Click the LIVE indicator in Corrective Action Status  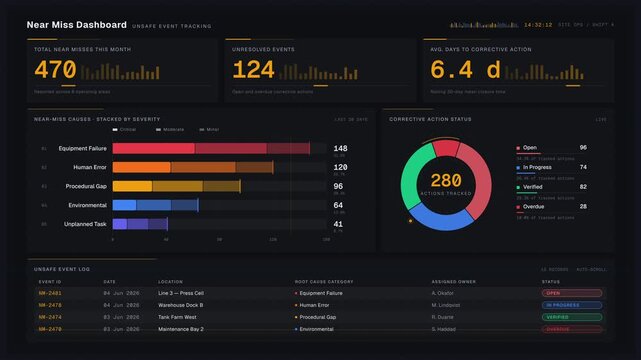(x=601, y=119)
